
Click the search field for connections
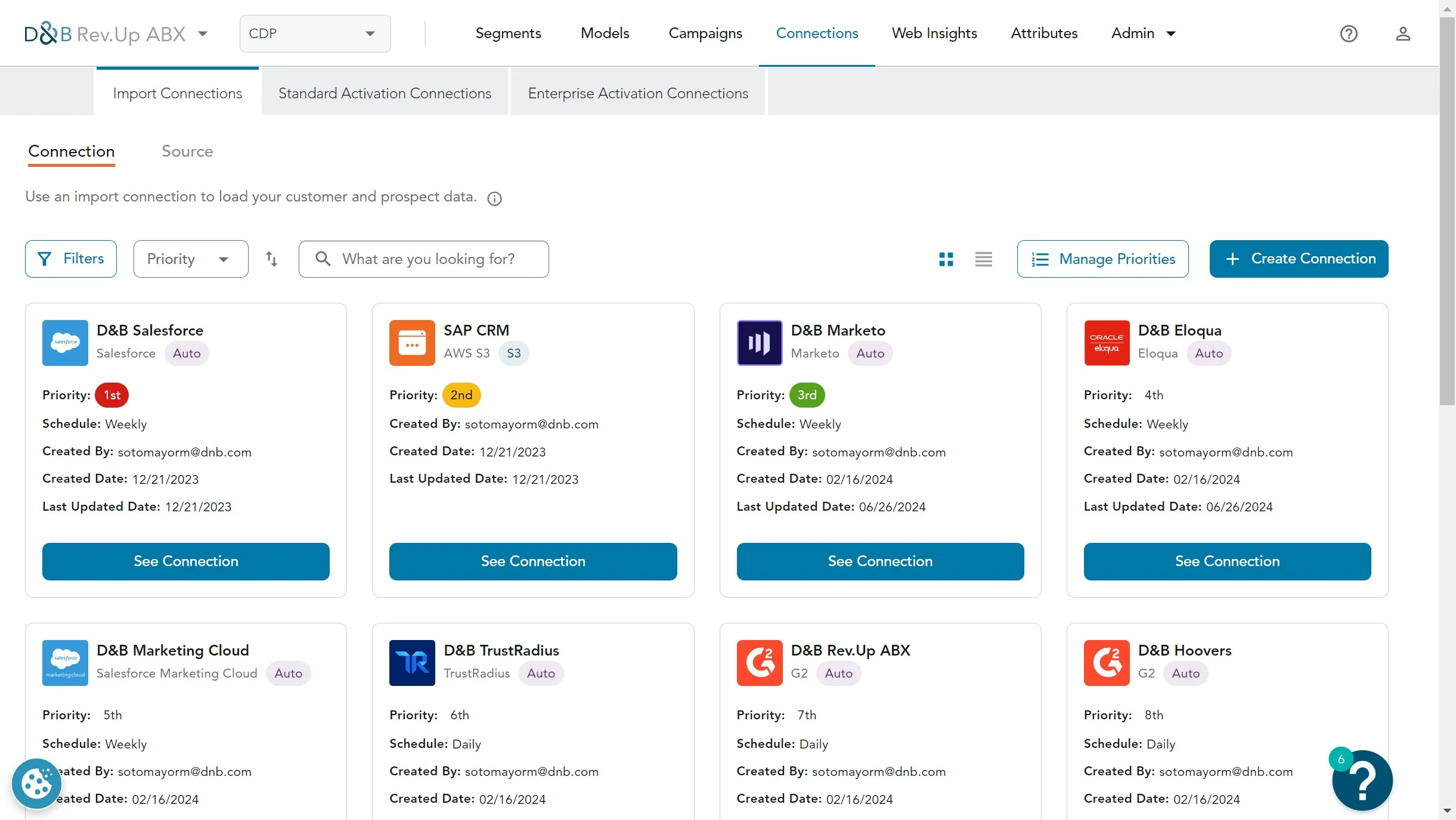point(424,259)
